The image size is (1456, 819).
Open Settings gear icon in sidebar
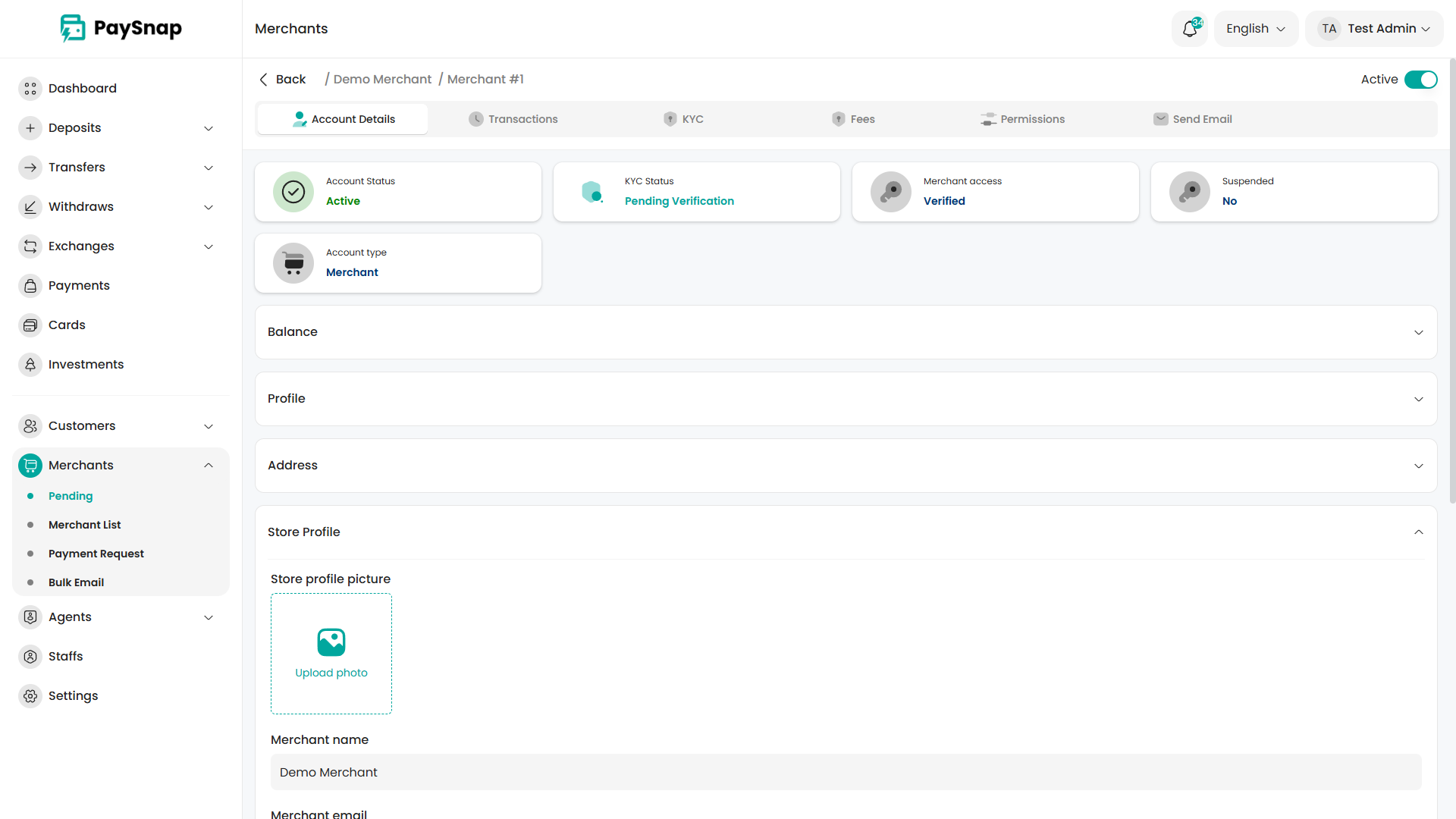(x=30, y=696)
